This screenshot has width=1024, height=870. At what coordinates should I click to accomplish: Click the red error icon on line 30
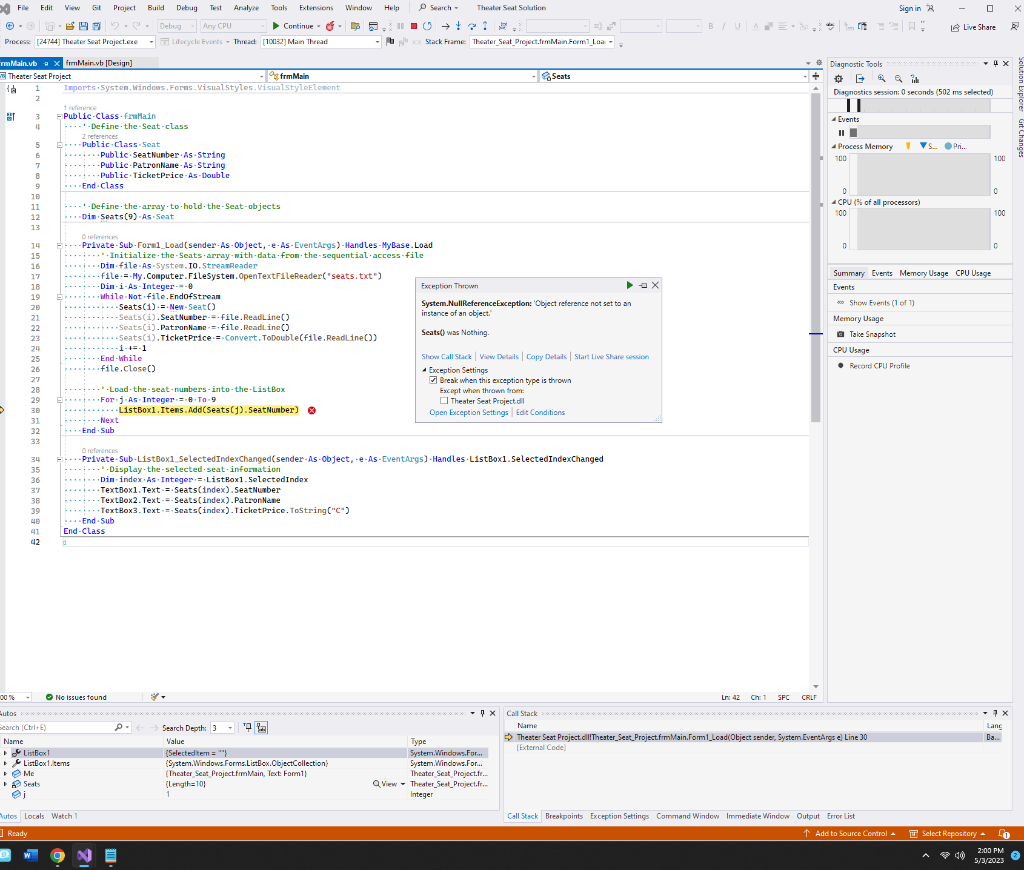pos(312,410)
